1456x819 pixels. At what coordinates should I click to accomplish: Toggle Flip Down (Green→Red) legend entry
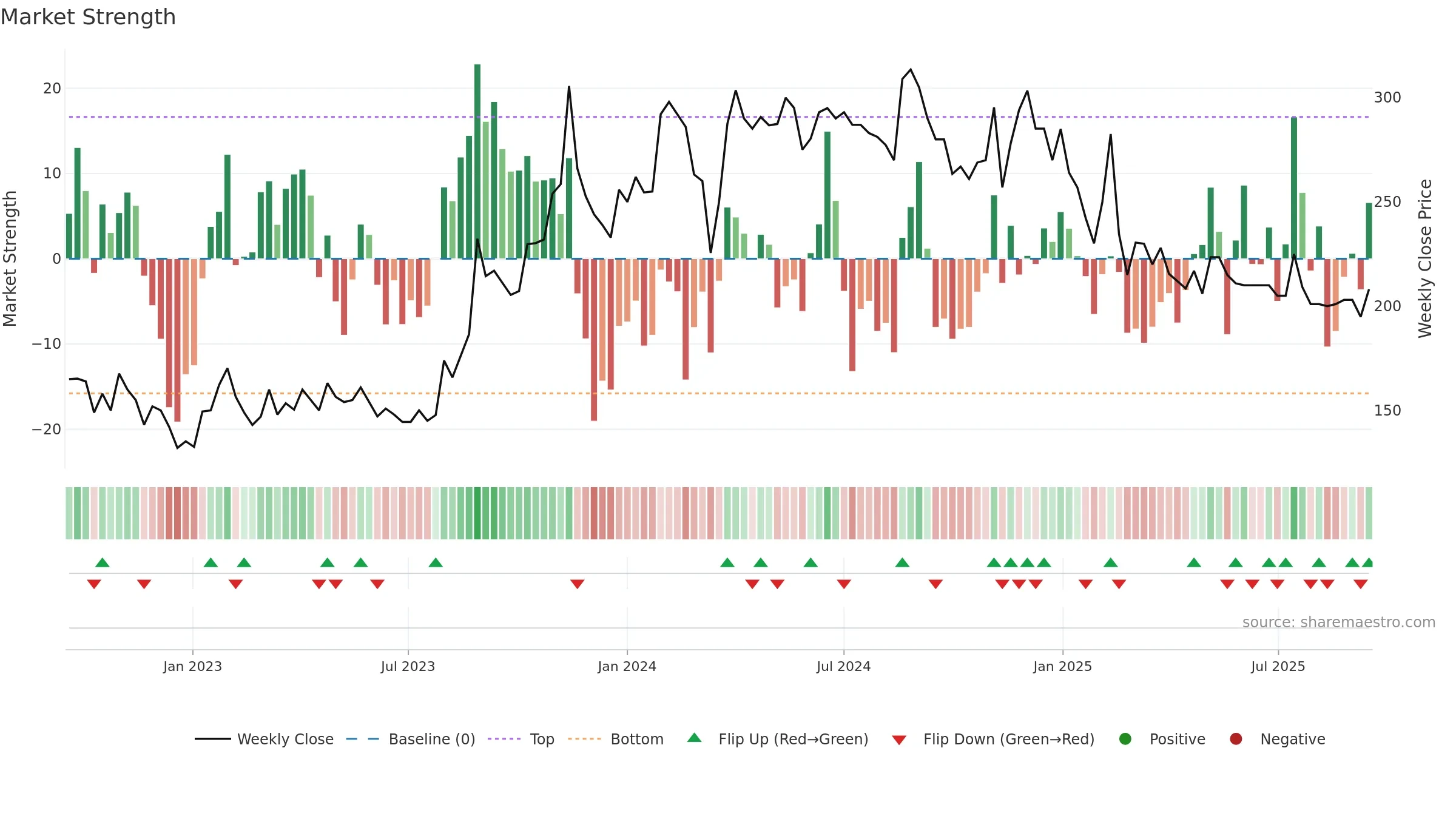coord(993,739)
